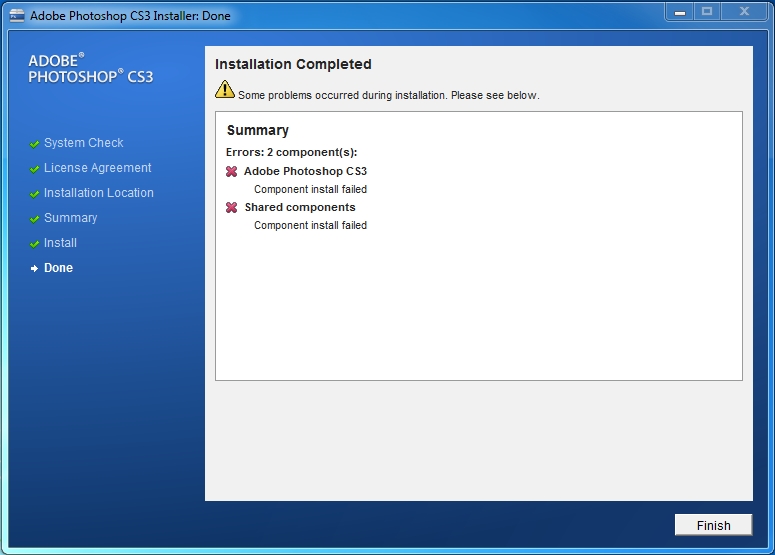The width and height of the screenshot is (775, 555).
Task: Click green checkmark next to License Agreement
Action: [34, 169]
